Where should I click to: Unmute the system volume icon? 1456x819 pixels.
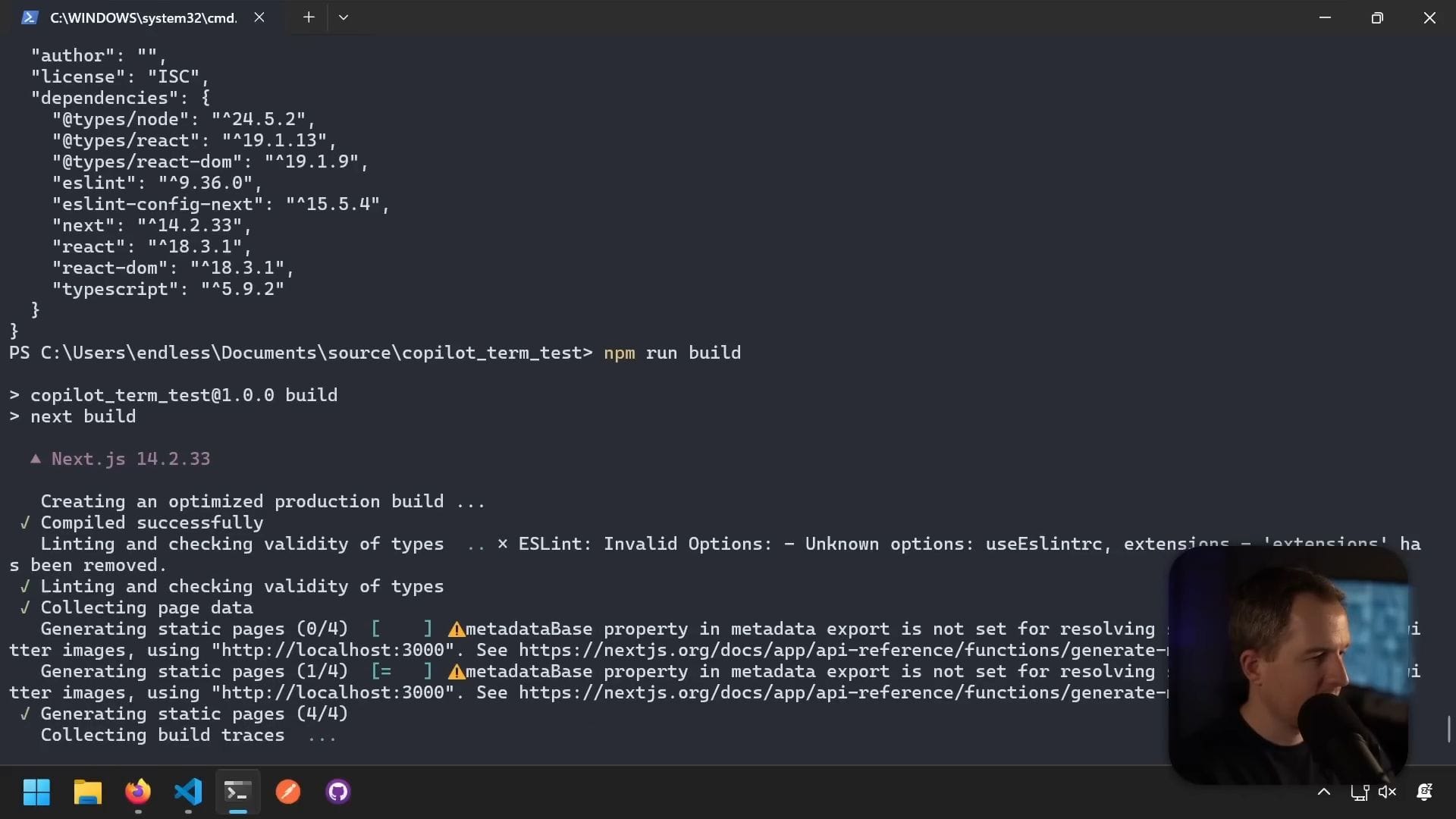coord(1387,792)
